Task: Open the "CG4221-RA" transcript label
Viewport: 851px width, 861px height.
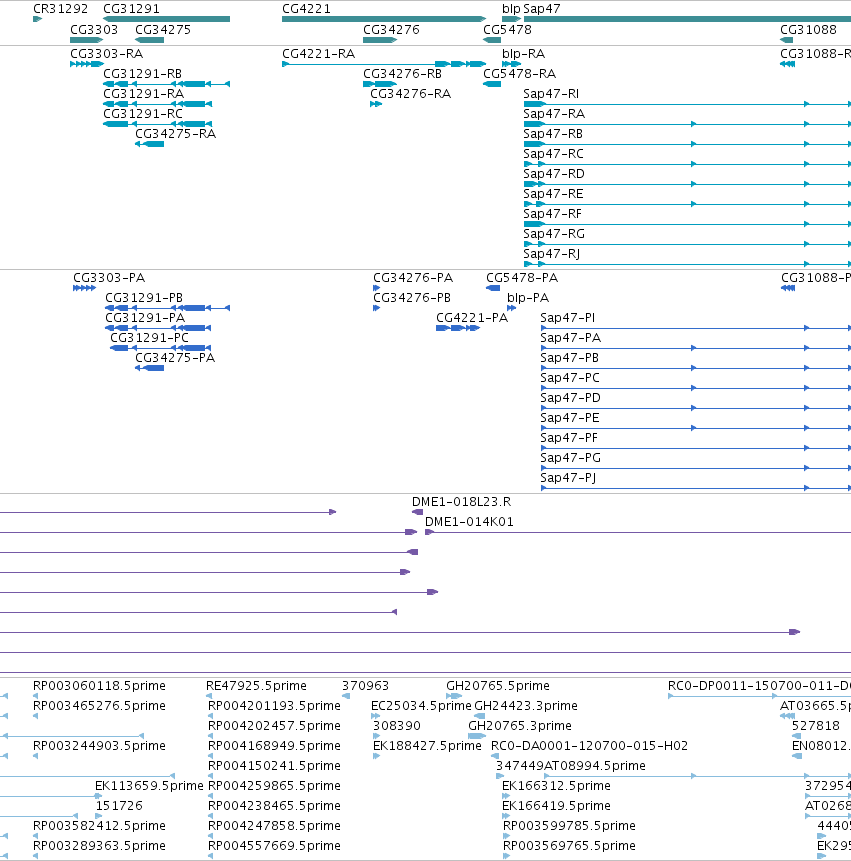Action: 318,54
